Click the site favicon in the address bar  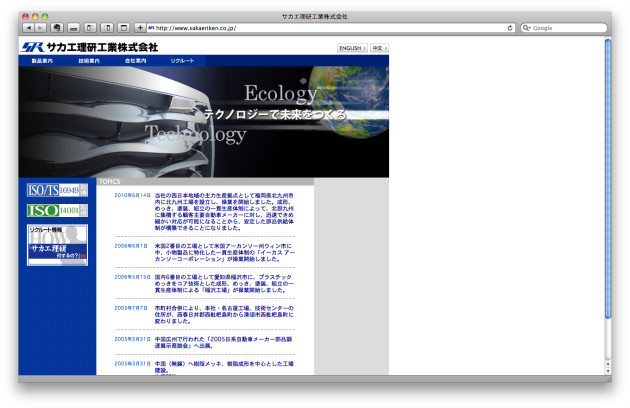(x=151, y=28)
